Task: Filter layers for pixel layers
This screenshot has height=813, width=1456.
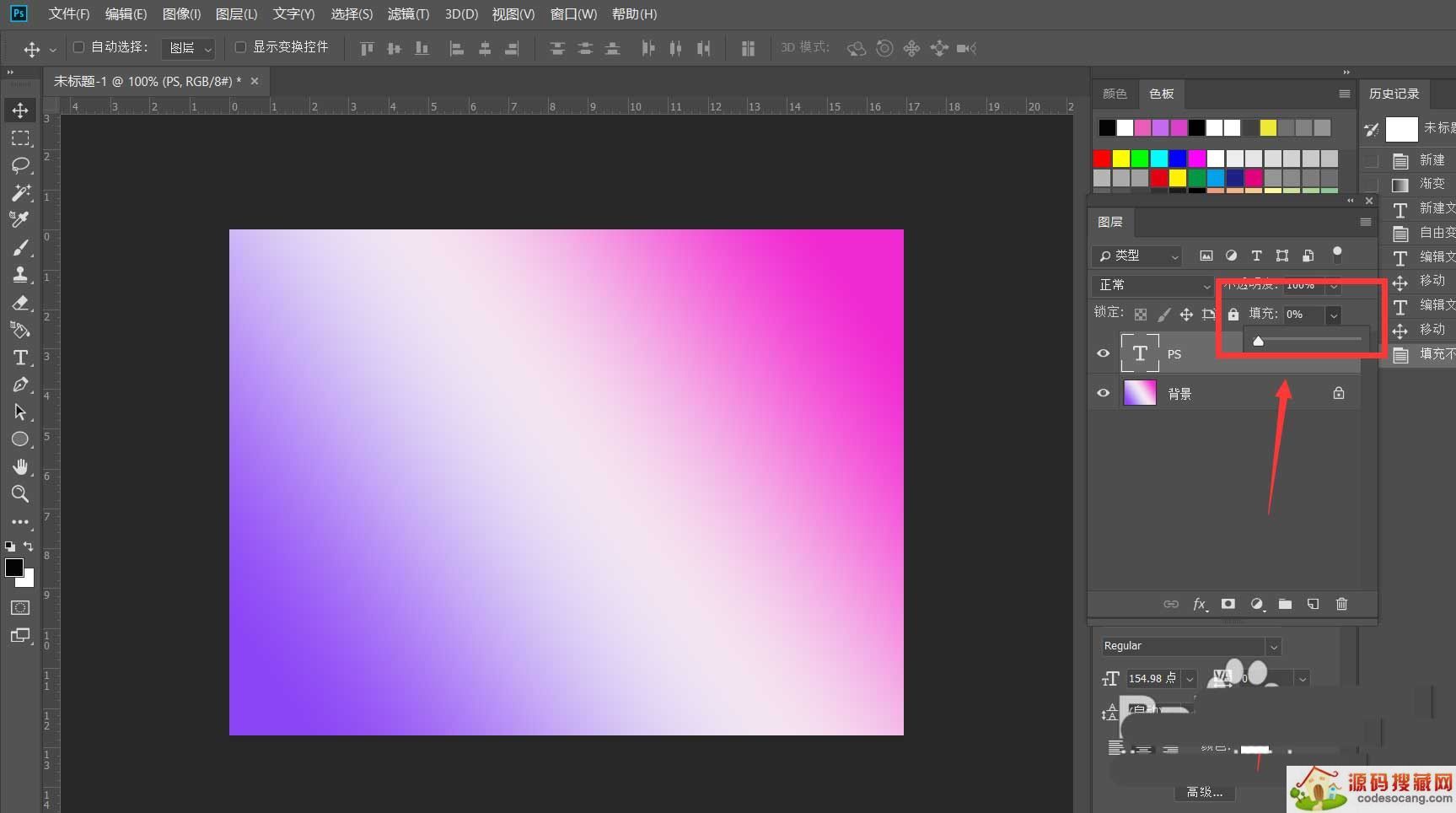Action: 1206,256
